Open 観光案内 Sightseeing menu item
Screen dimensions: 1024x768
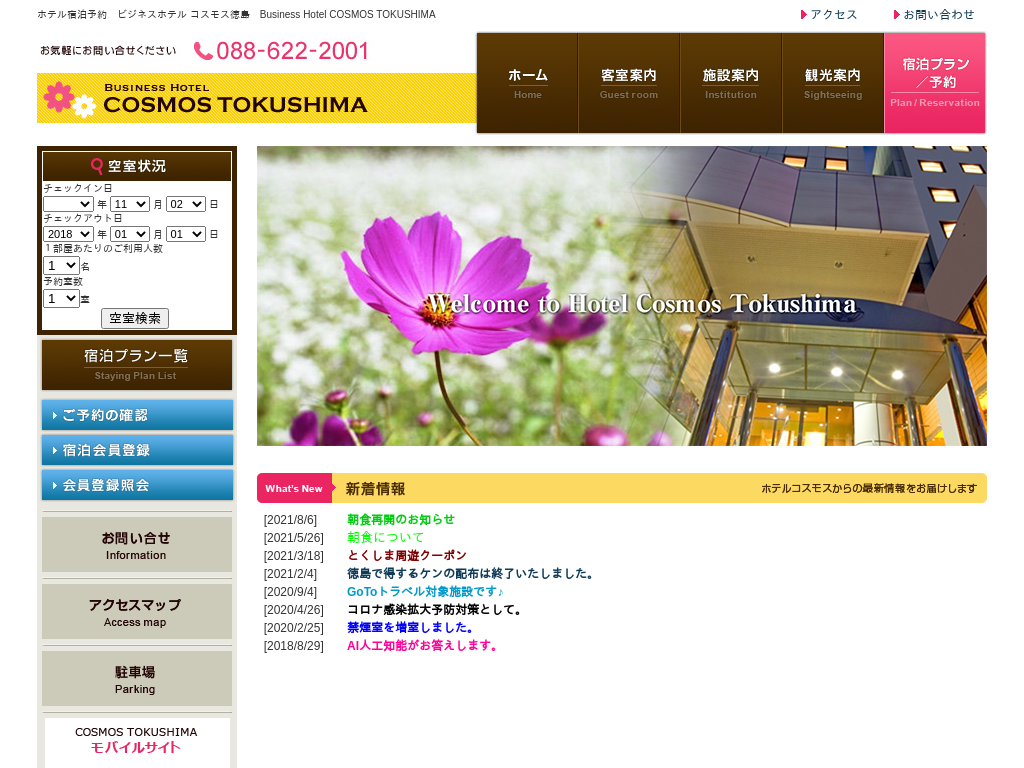click(x=832, y=83)
